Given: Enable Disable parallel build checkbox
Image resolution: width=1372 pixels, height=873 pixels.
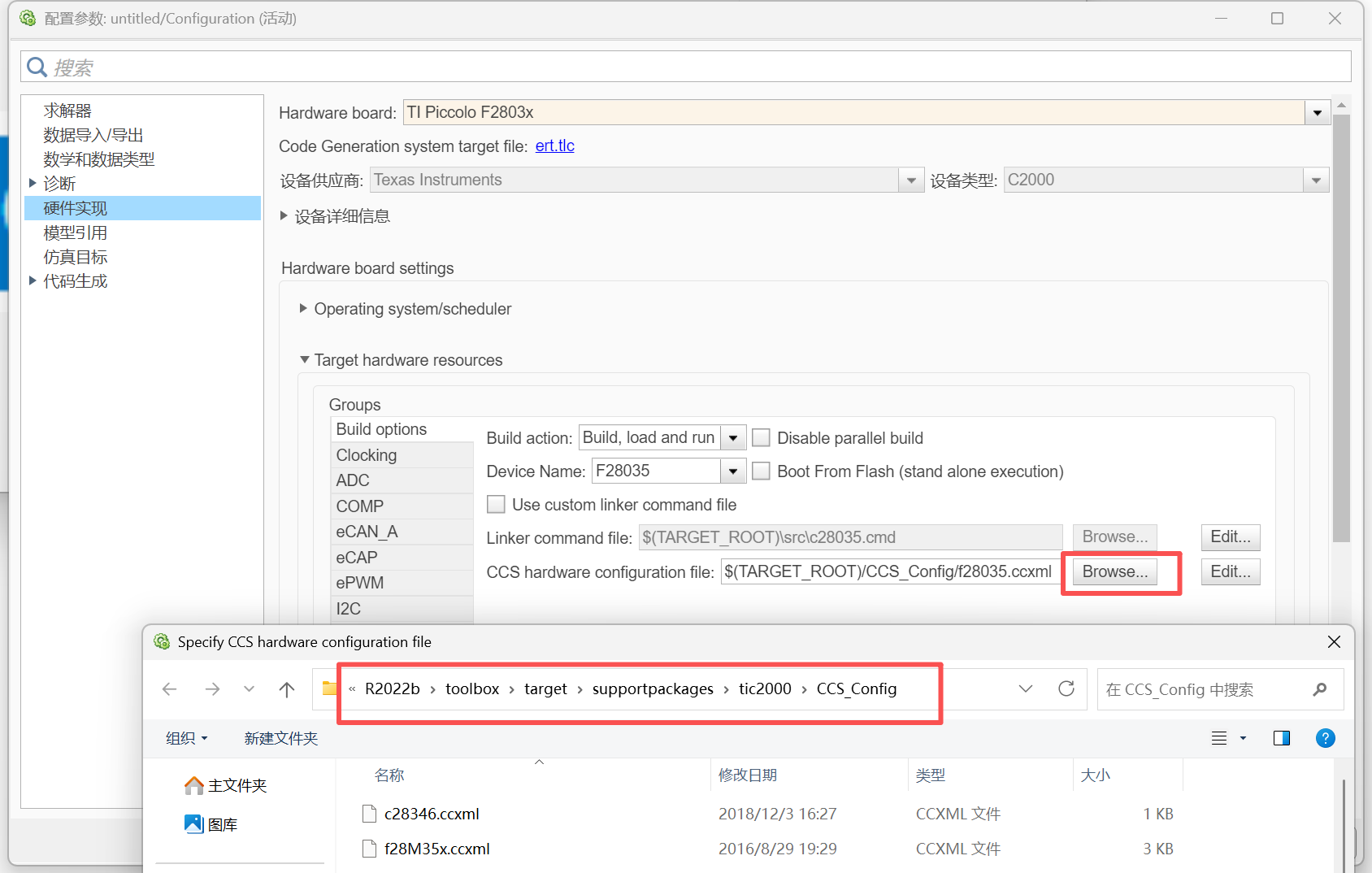Looking at the screenshot, I should coord(761,438).
